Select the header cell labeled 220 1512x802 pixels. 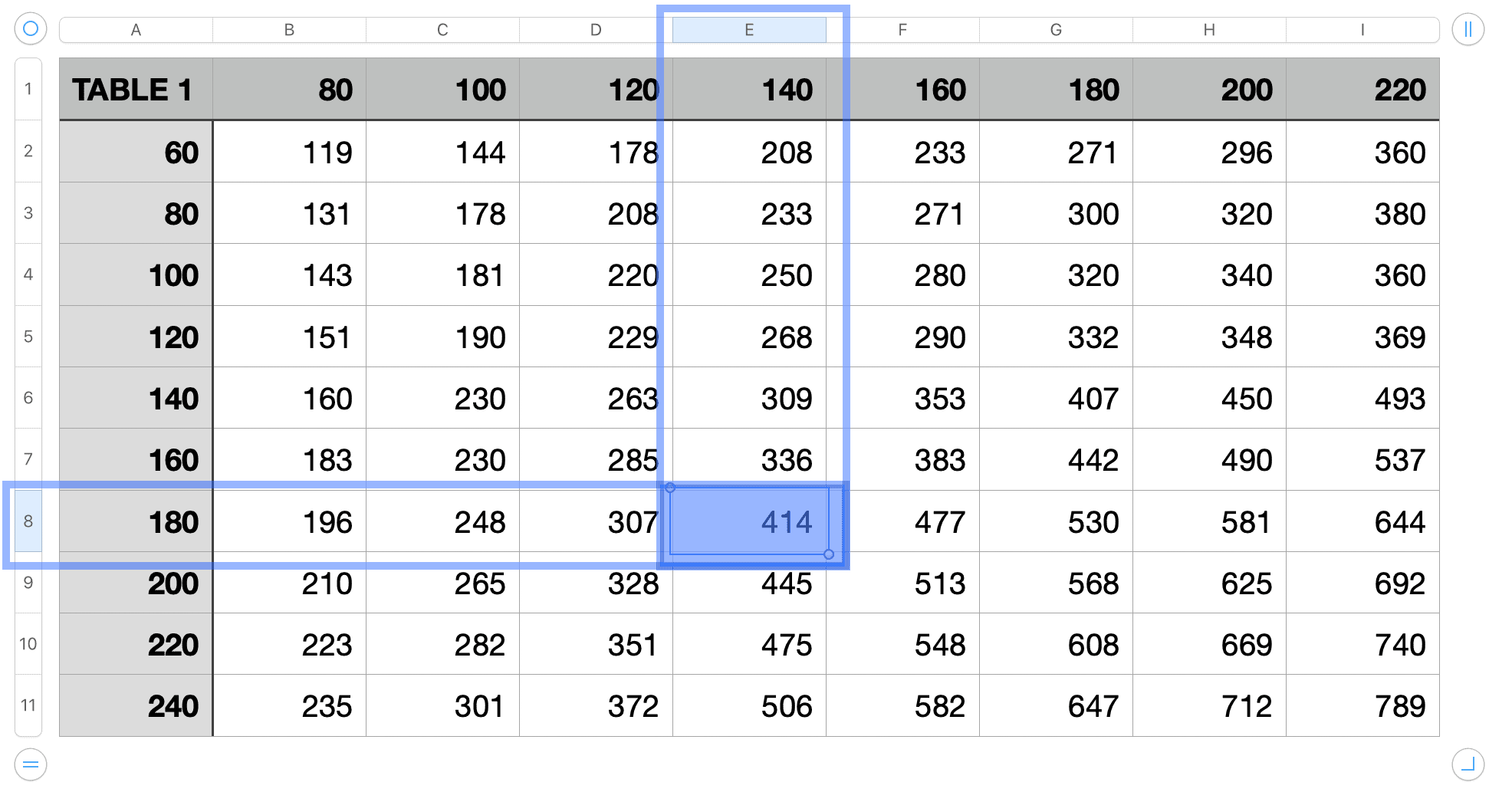(1362, 90)
